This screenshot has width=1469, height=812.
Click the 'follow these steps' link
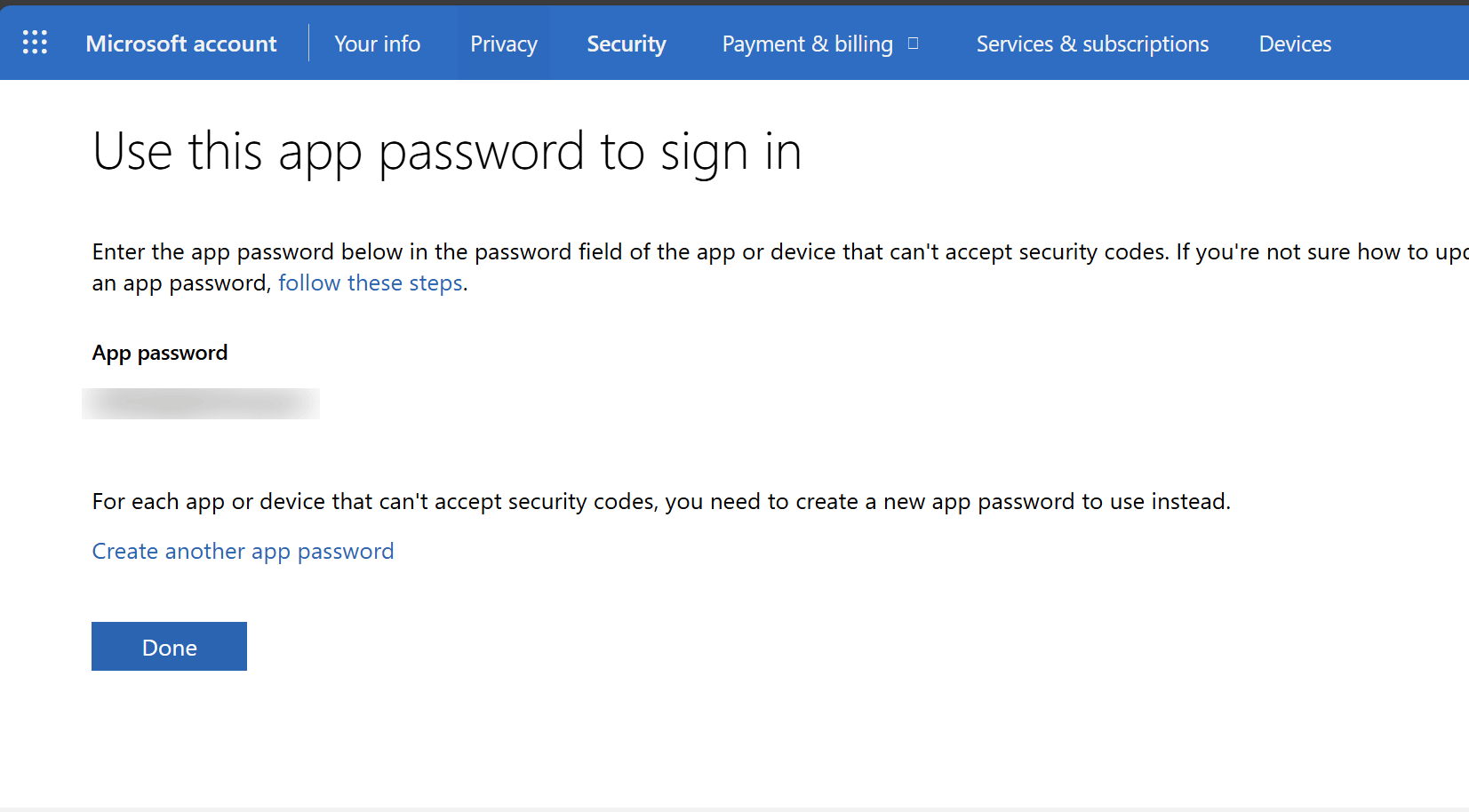coord(371,283)
